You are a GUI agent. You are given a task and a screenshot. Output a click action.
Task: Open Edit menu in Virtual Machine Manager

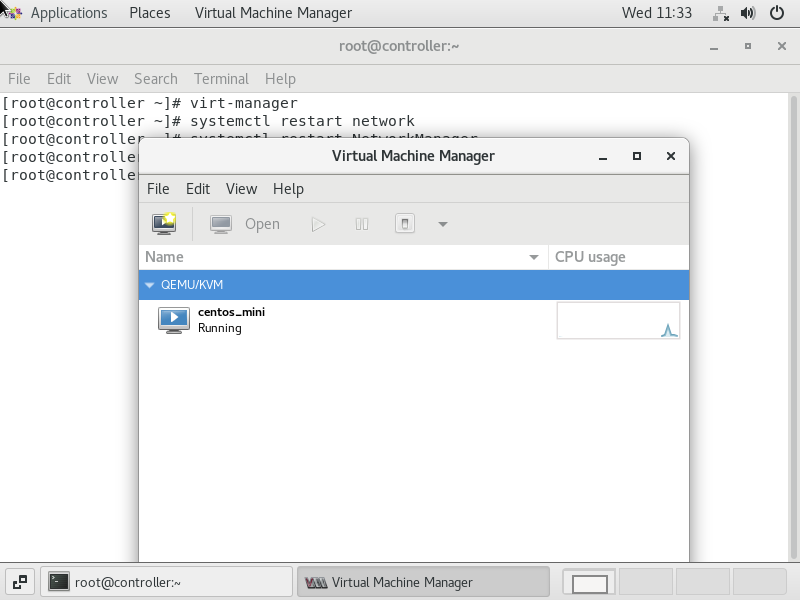tap(198, 189)
